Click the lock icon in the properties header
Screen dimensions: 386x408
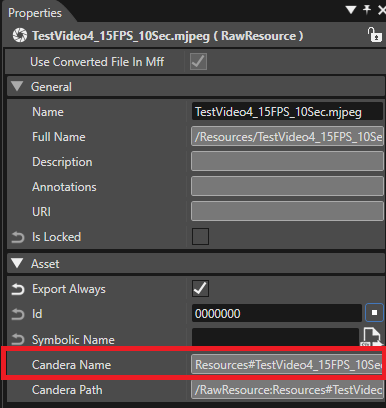[x=374, y=35]
